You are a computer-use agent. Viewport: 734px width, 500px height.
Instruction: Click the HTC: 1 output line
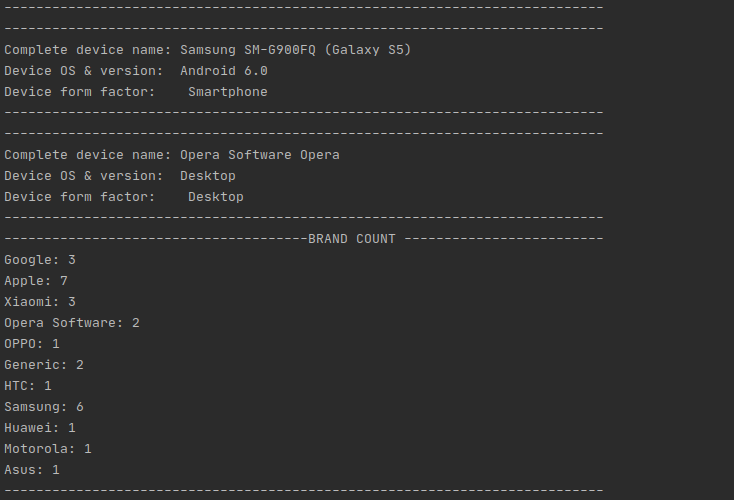[28, 386]
